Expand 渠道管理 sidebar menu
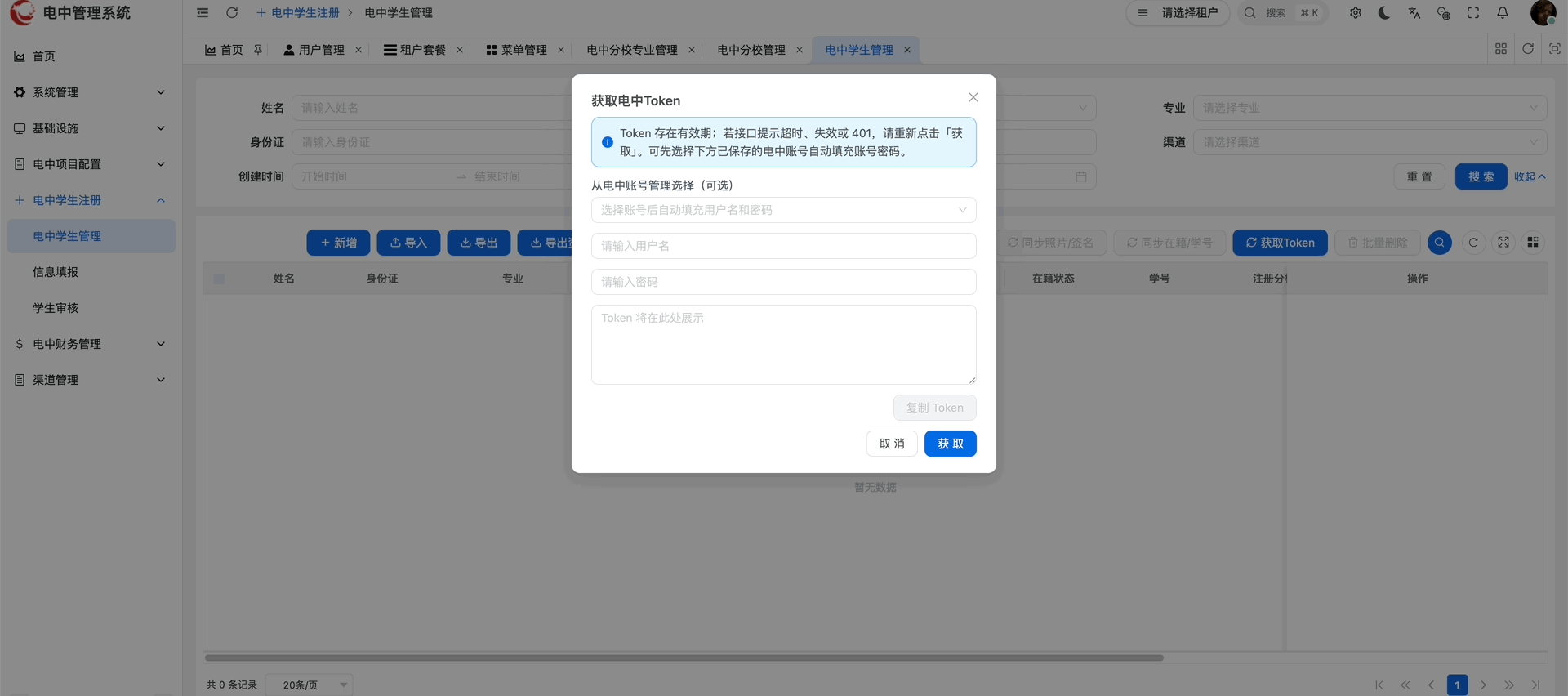This screenshot has height=696, width=1568. pos(91,380)
